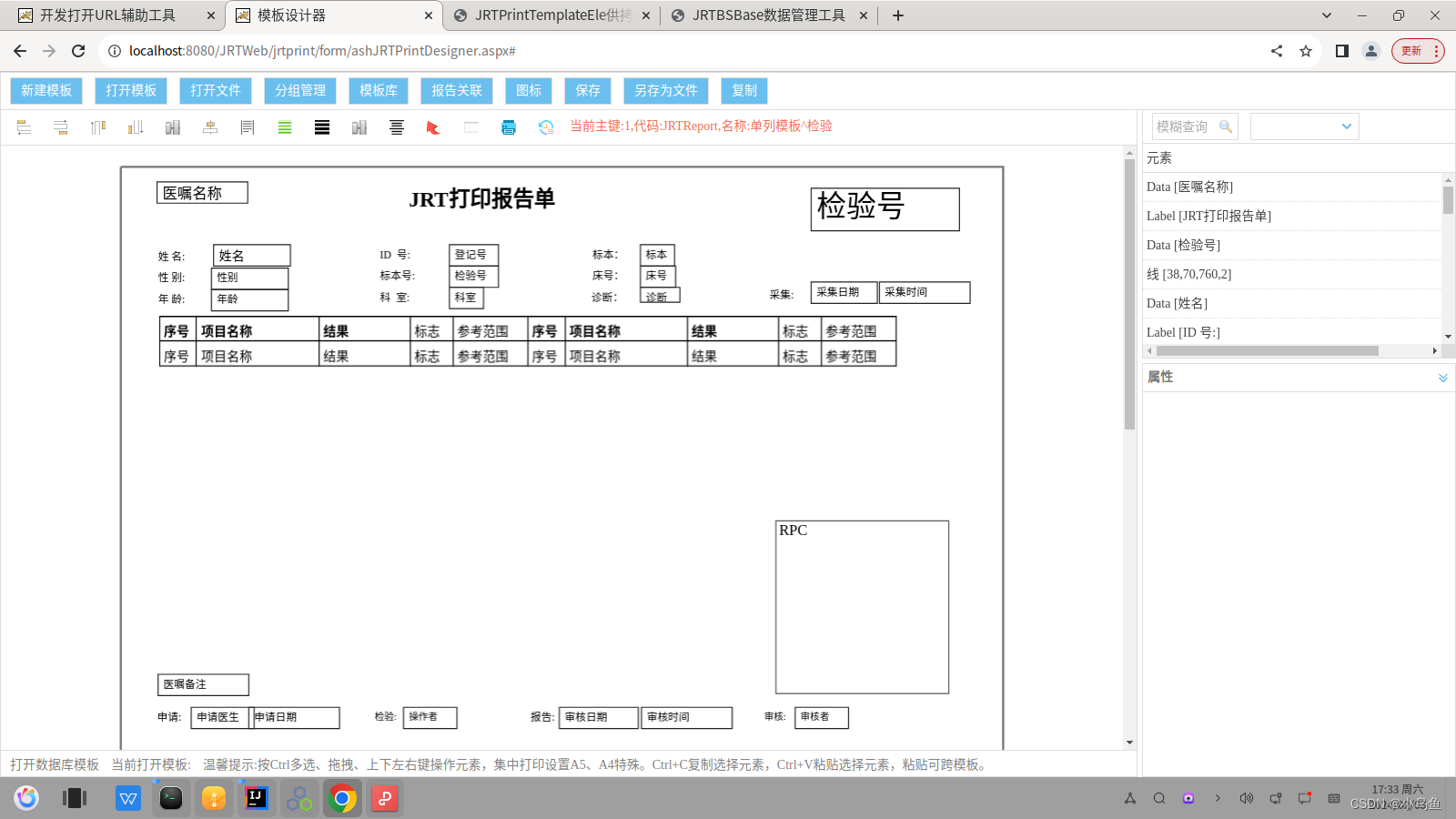Switch to JRTPrintTemplateEle tab
Screen dimensions: 1456x819
click(x=553, y=15)
